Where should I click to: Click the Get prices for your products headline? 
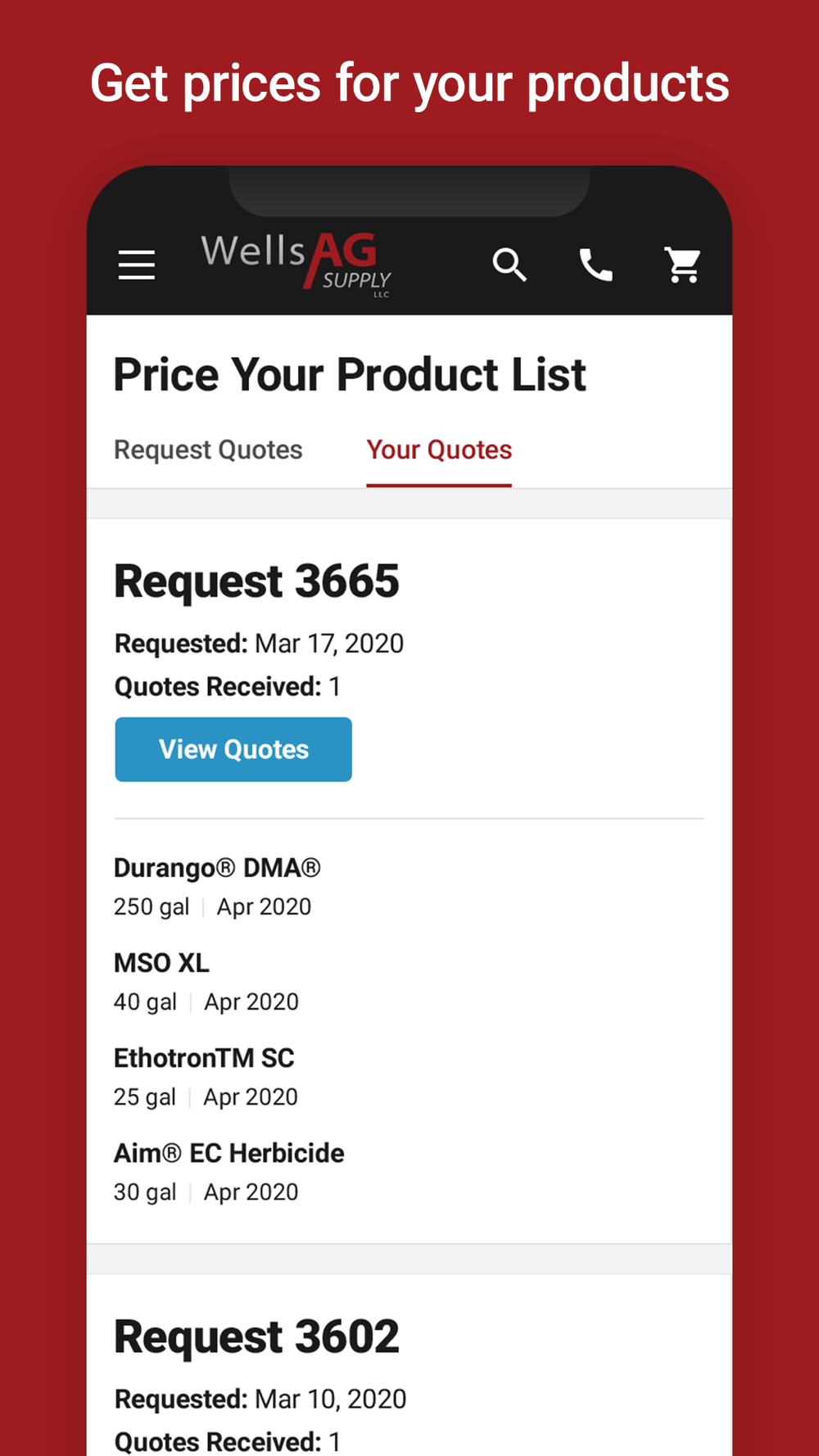tap(409, 84)
